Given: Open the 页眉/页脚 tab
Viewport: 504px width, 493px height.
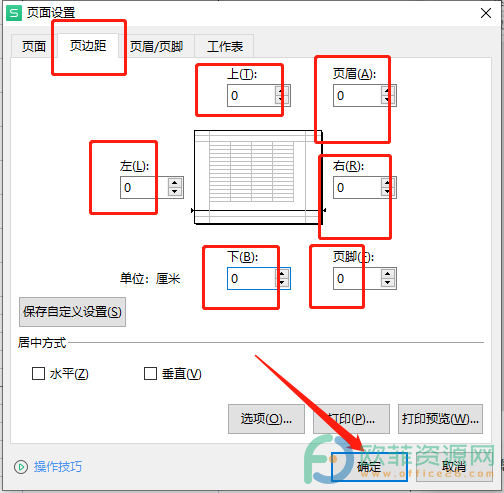Looking at the screenshot, I should (x=156, y=46).
